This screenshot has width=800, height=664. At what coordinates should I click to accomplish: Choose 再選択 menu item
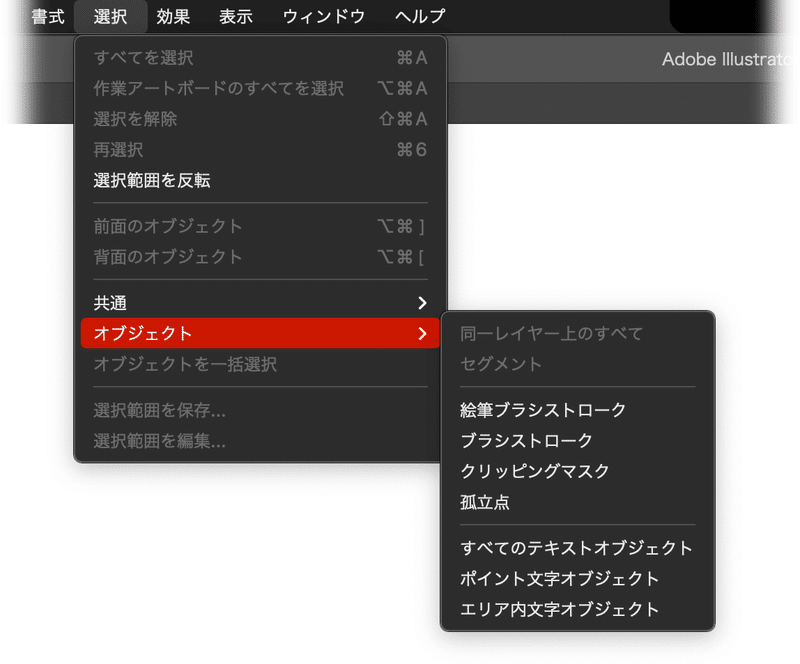260,150
